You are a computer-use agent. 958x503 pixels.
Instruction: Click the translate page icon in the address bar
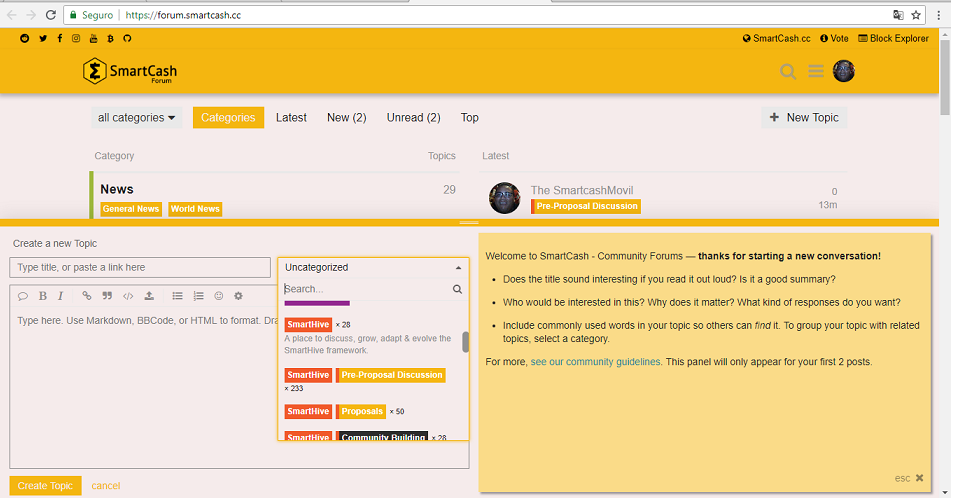898,15
